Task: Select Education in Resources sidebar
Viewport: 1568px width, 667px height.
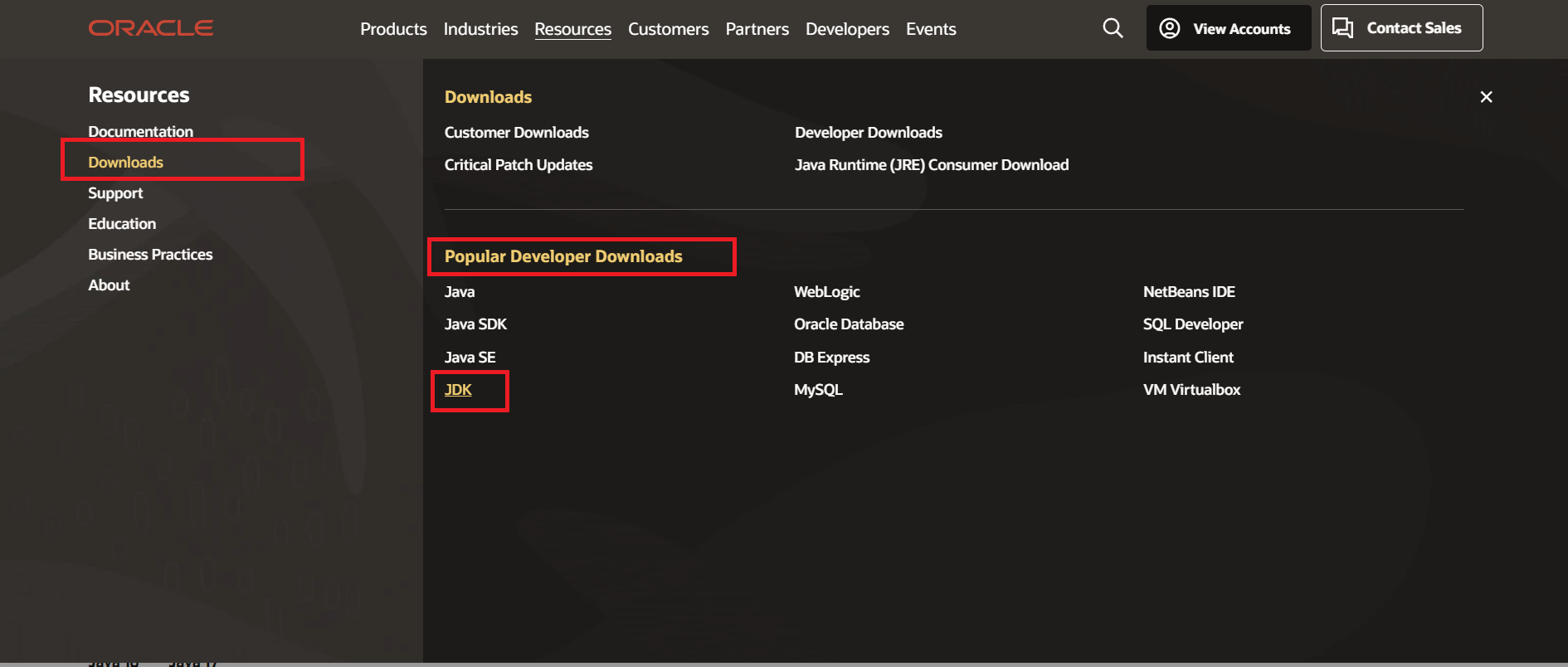Action: coord(122,223)
